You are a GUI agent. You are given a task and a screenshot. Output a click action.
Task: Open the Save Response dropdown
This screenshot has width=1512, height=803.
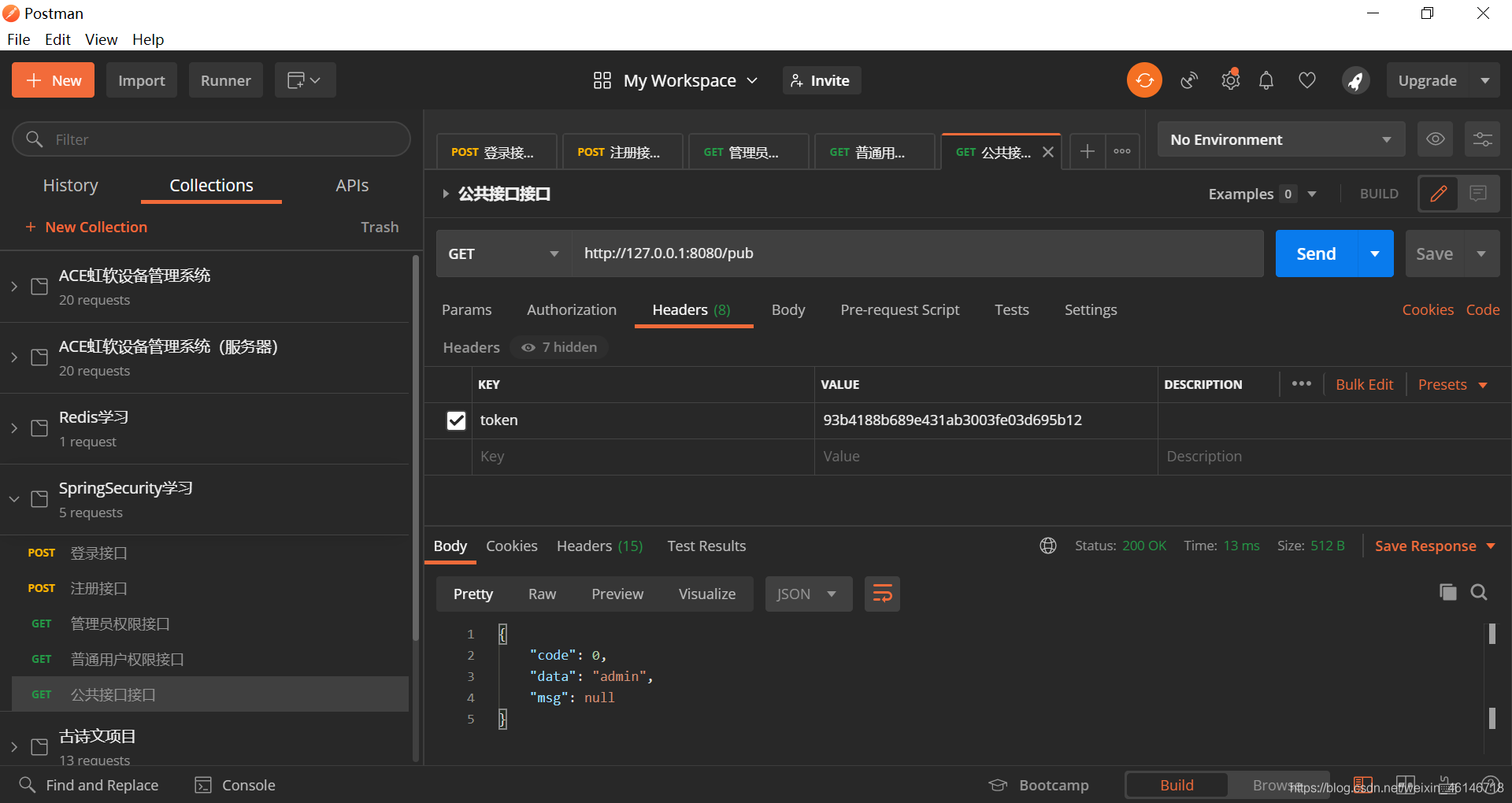[x=1435, y=546]
